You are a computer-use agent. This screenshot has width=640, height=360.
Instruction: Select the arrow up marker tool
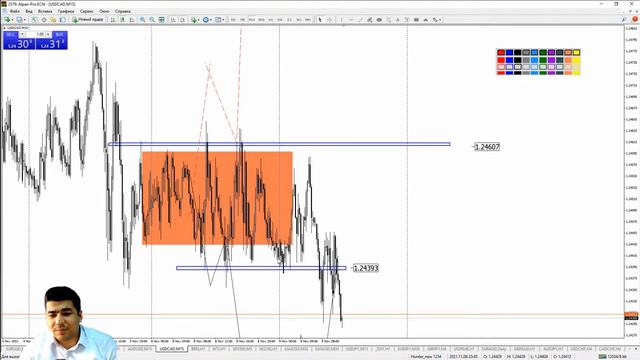[x=426, y=20]
